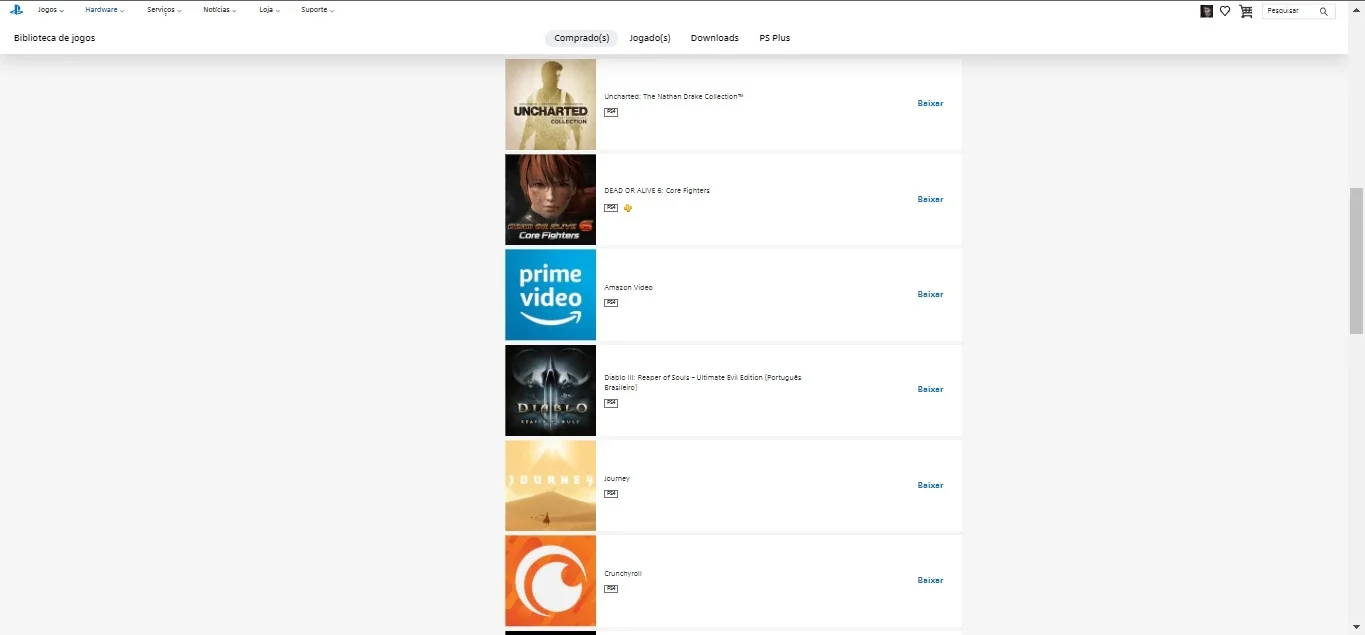Image resolution: width=1365 pixels, height=635 pixels.
Task: Expand the Jogos menu
Action: 50,10
